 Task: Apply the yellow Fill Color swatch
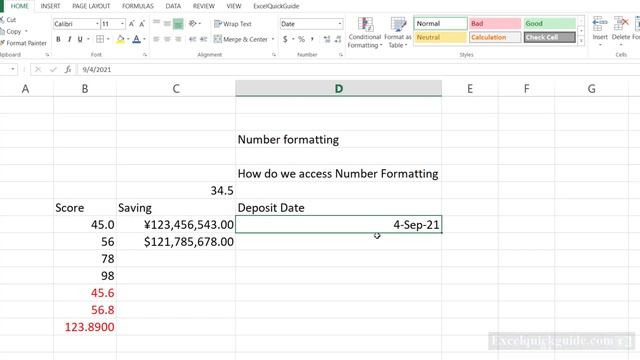(120, 39)
